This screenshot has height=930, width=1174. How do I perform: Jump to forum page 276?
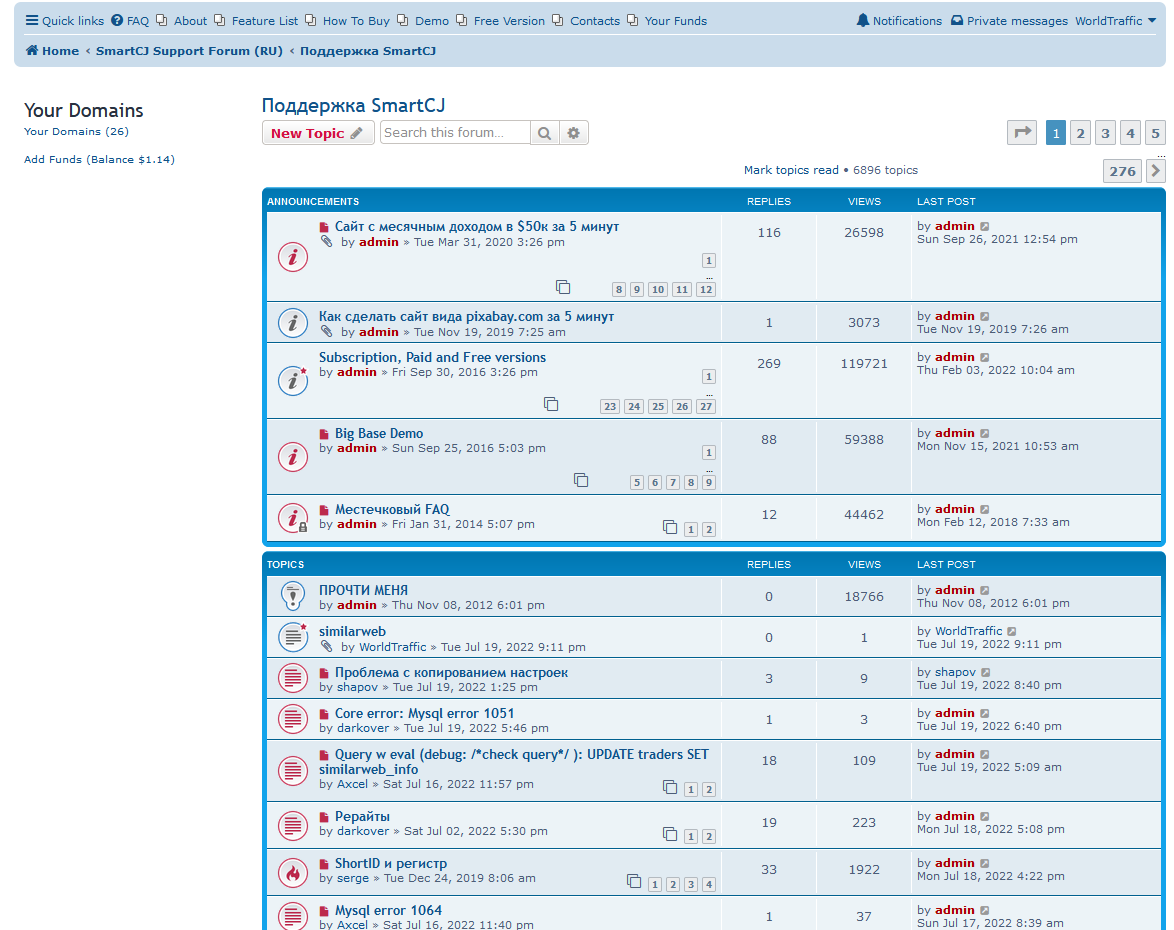click(1122, 171)
